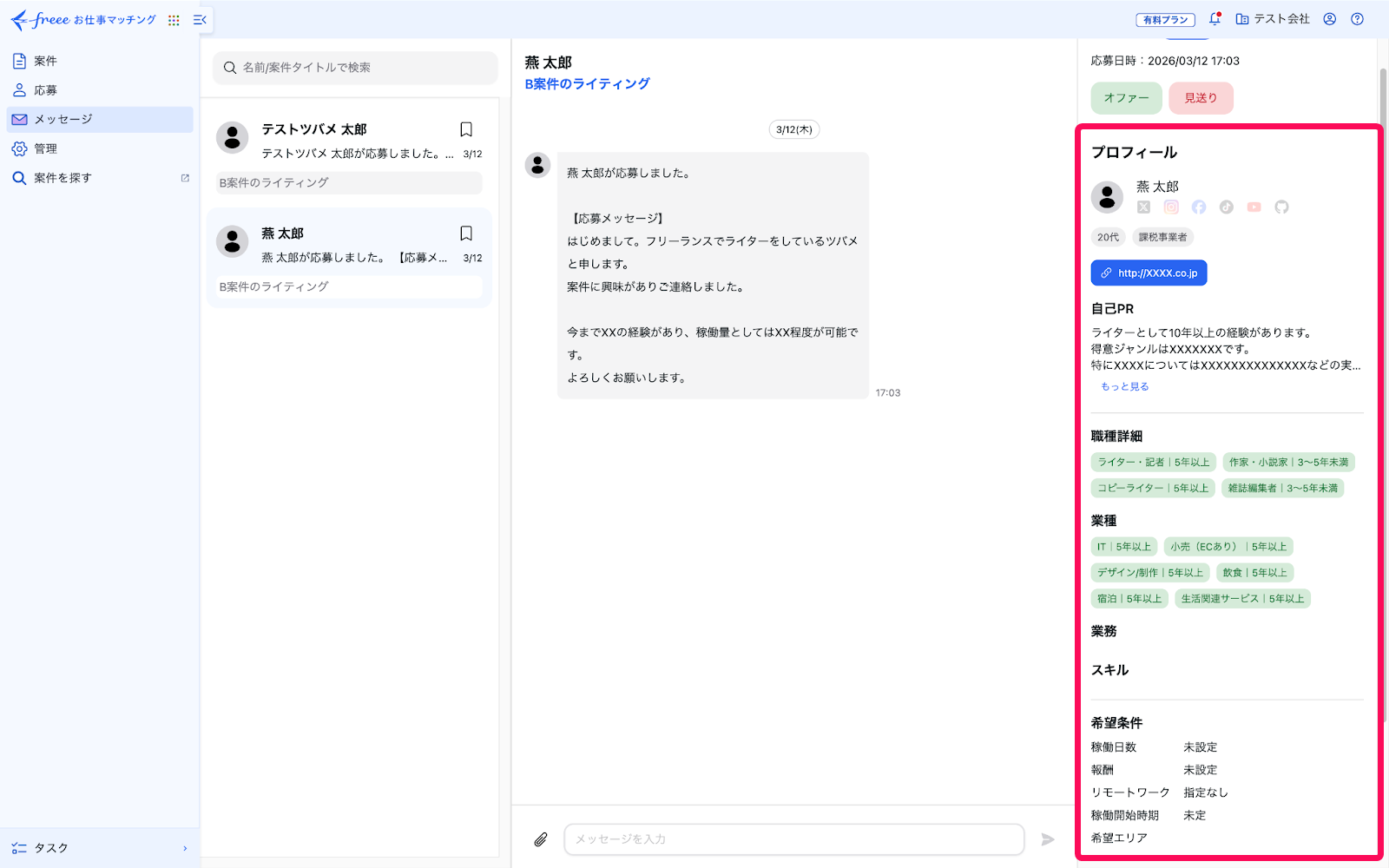Click the ライター・記者｜5年以上 tag
1389x868 pixels.
[1153, 463]
